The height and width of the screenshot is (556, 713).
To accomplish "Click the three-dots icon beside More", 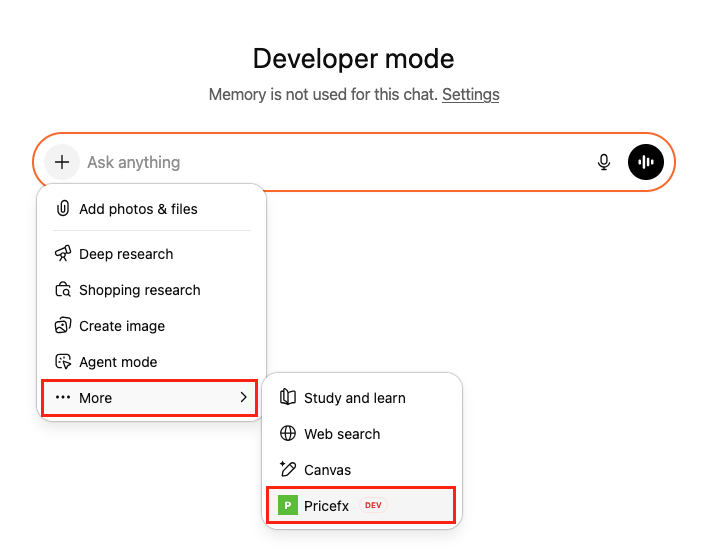I will tap(63, 398).
